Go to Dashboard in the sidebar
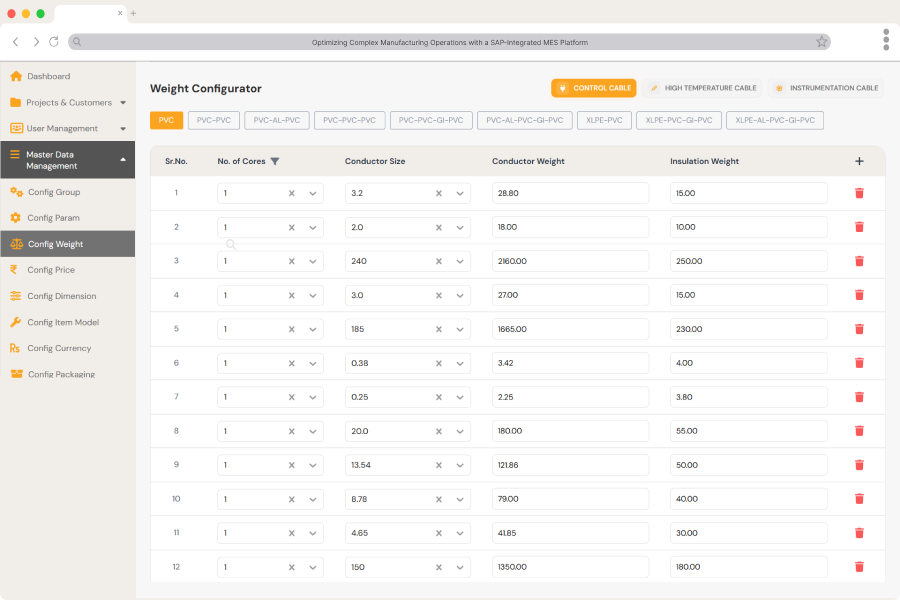Screen dimensions: 900x600 coord(48,76)
